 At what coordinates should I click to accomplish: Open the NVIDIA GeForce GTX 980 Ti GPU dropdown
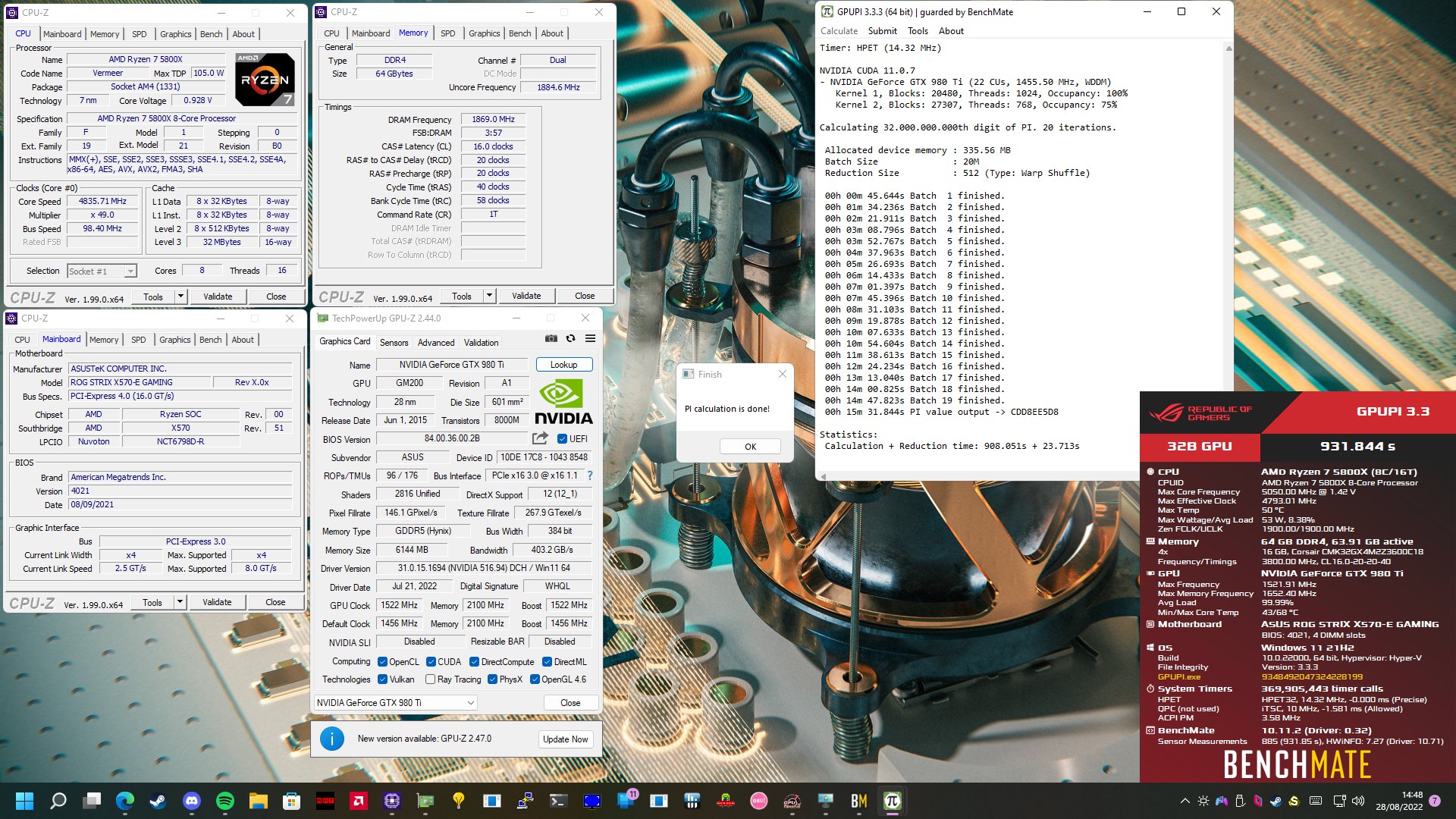click(x=396, y=703)
